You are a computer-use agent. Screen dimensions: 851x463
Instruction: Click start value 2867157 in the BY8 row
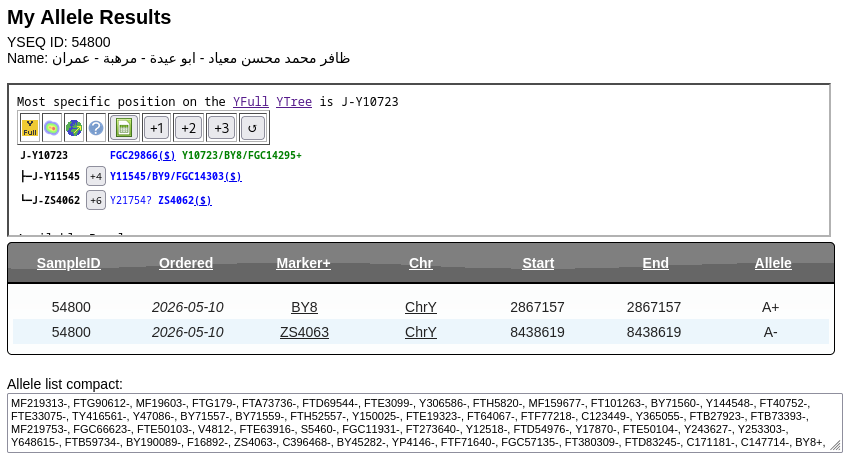pyautogui.click(x=537, y=307)
